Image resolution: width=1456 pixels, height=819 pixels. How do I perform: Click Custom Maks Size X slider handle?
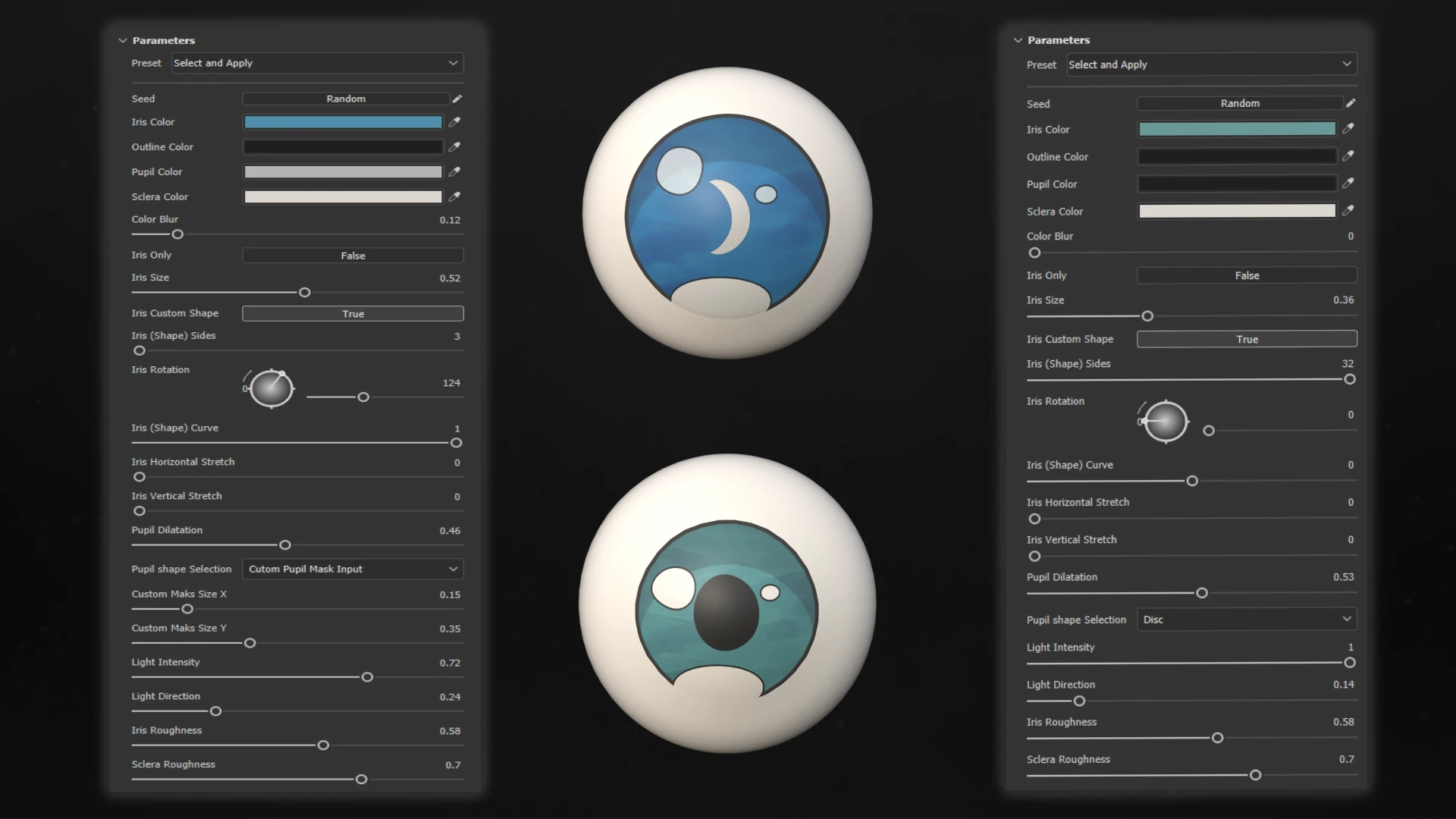click(x=187, y=609)
